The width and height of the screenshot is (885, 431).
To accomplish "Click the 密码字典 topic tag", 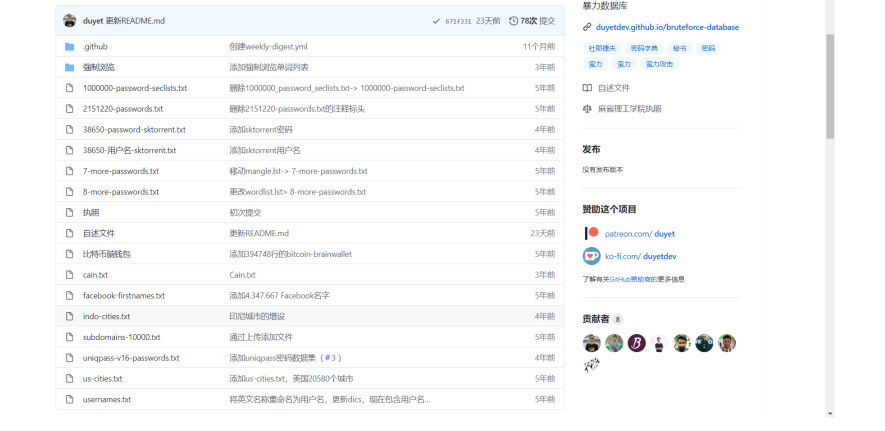I will tap(644, 49).
